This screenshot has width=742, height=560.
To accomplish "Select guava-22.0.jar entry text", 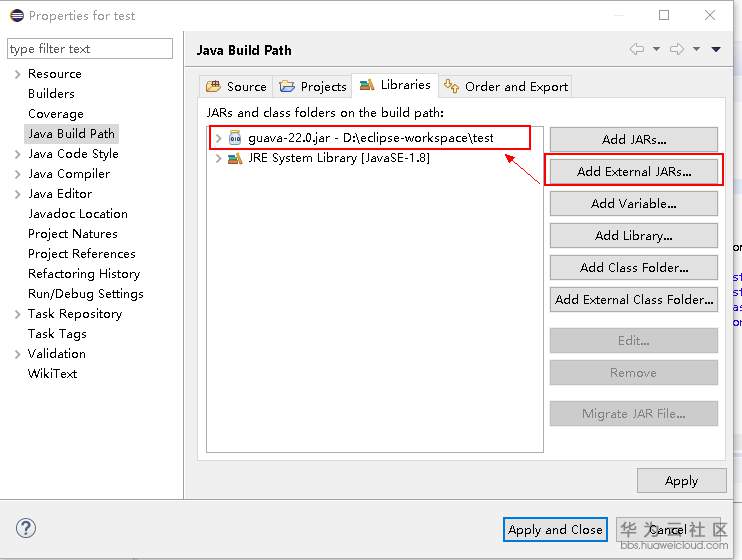I will pos(371,138).
